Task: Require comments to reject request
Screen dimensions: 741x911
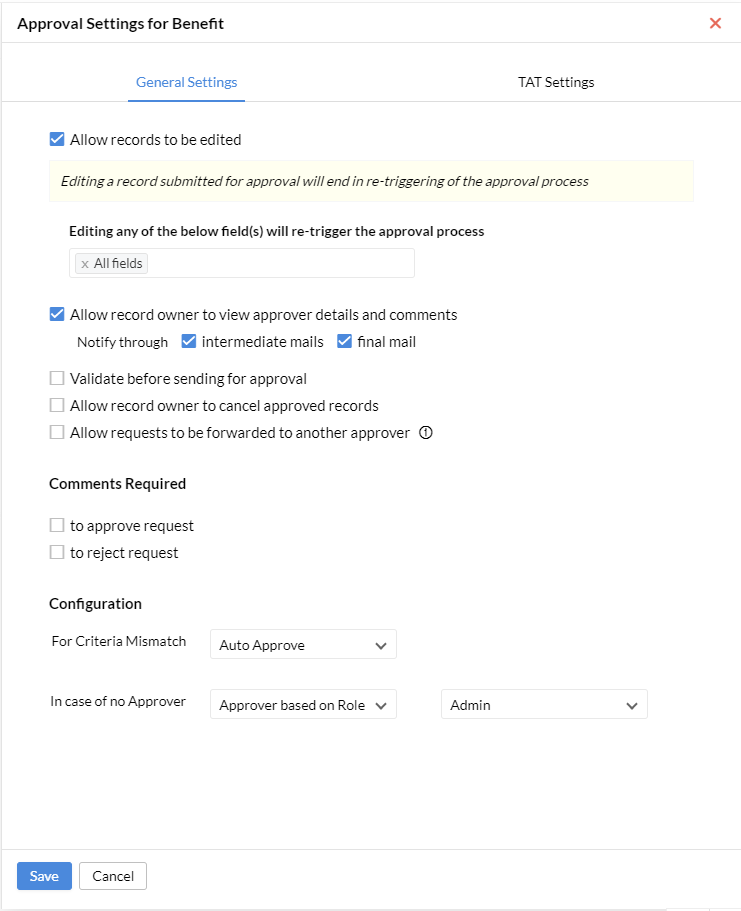Action: pos(57,552)
